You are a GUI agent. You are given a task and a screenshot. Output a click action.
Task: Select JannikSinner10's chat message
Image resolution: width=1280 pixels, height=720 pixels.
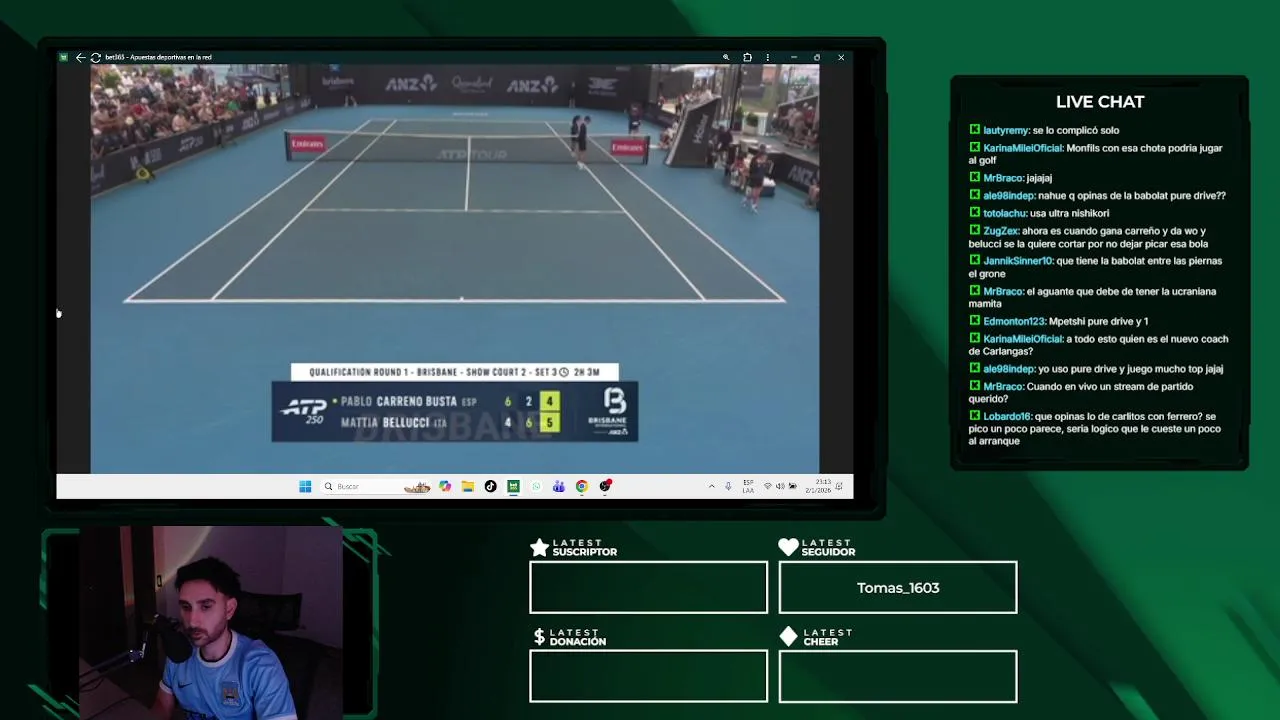1096,267
